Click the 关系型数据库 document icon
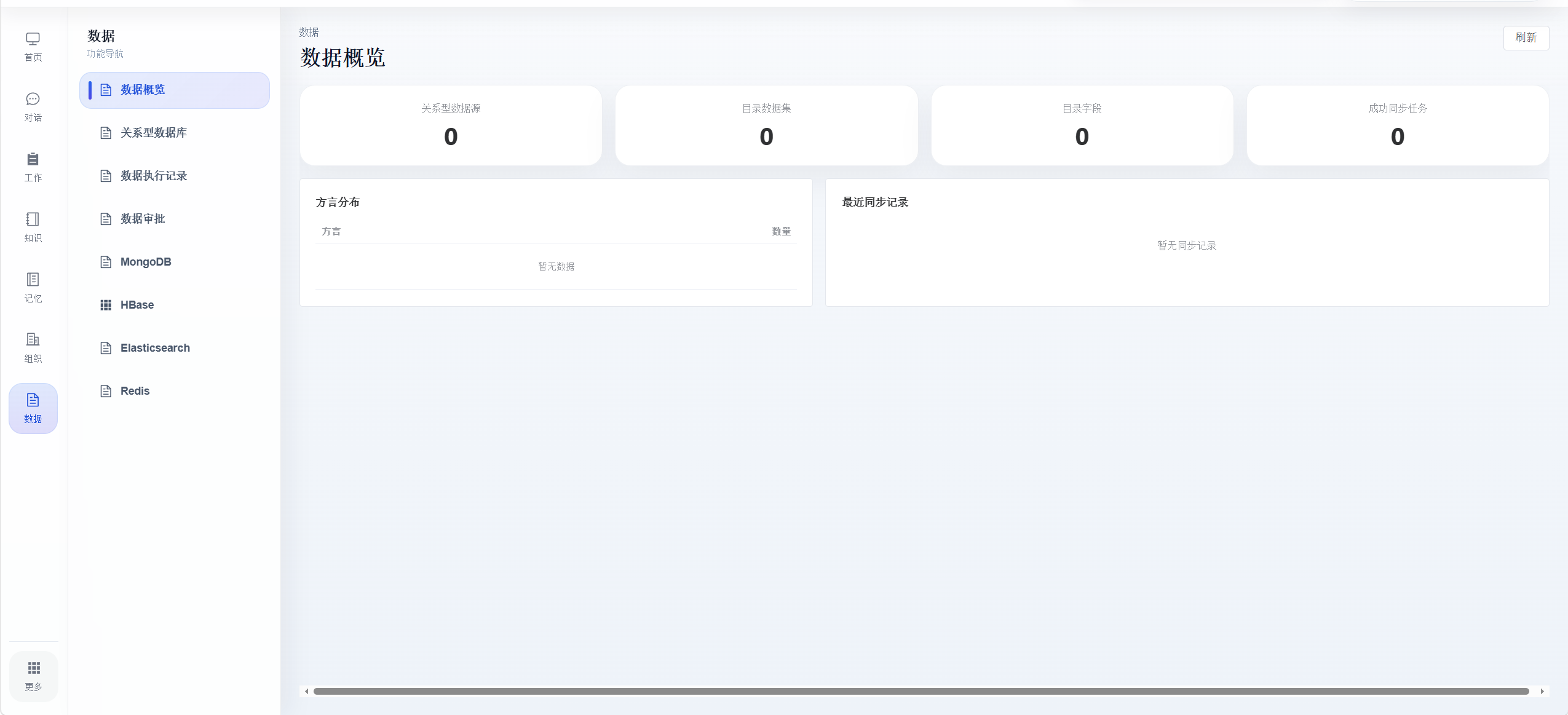 click(106, 133)
